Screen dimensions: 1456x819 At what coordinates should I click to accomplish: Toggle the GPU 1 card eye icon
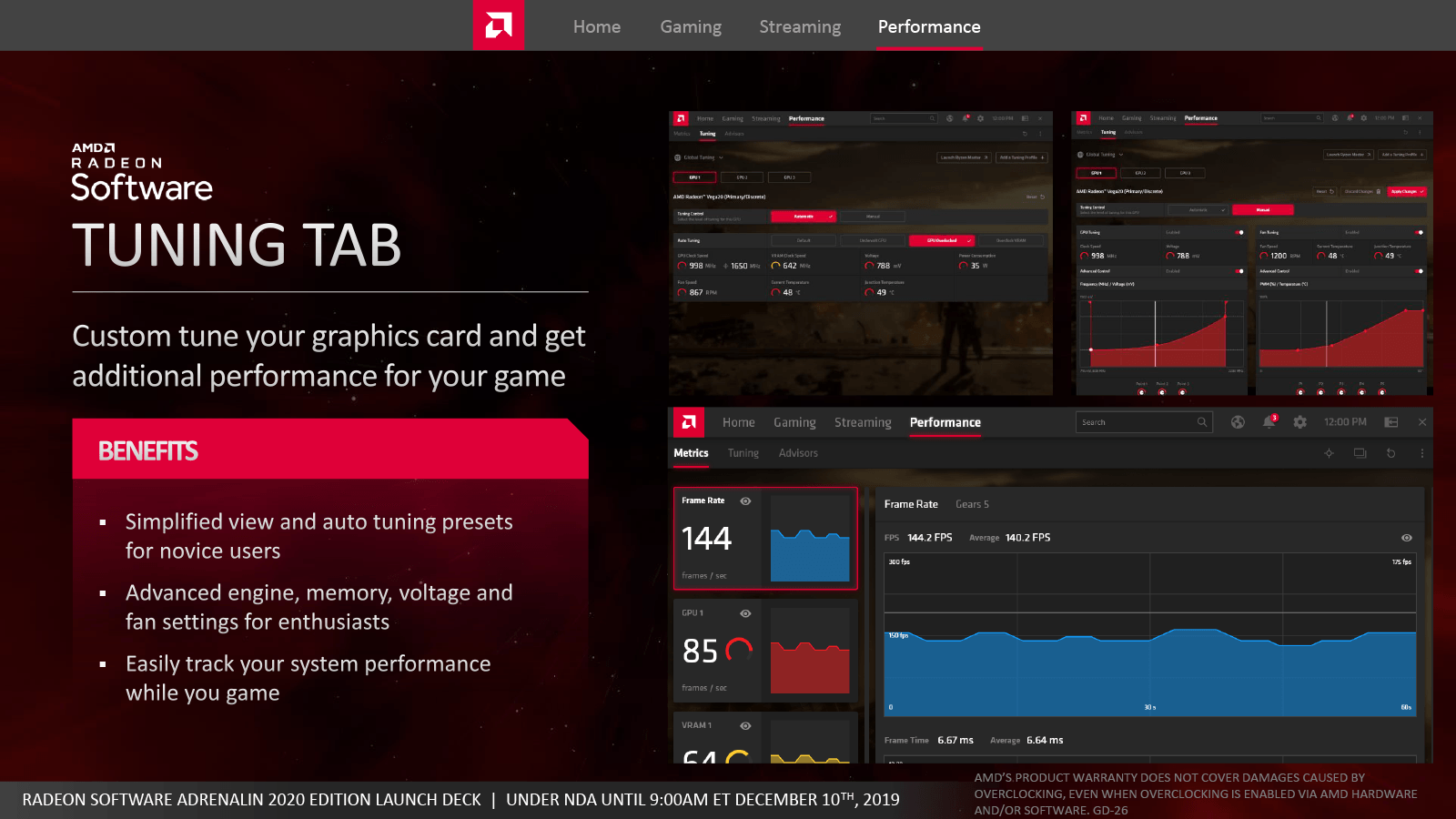click(745, 613)
